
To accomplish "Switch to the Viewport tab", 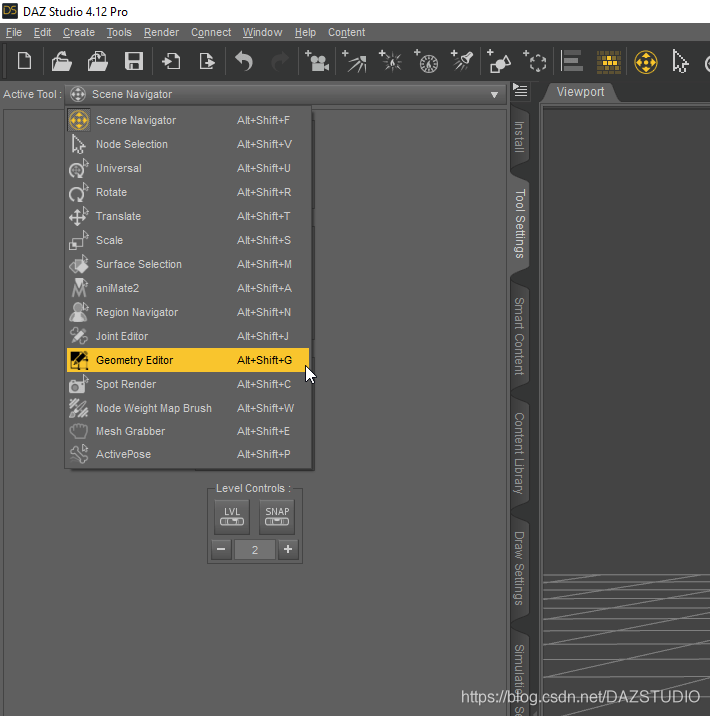I will point(580,92).
